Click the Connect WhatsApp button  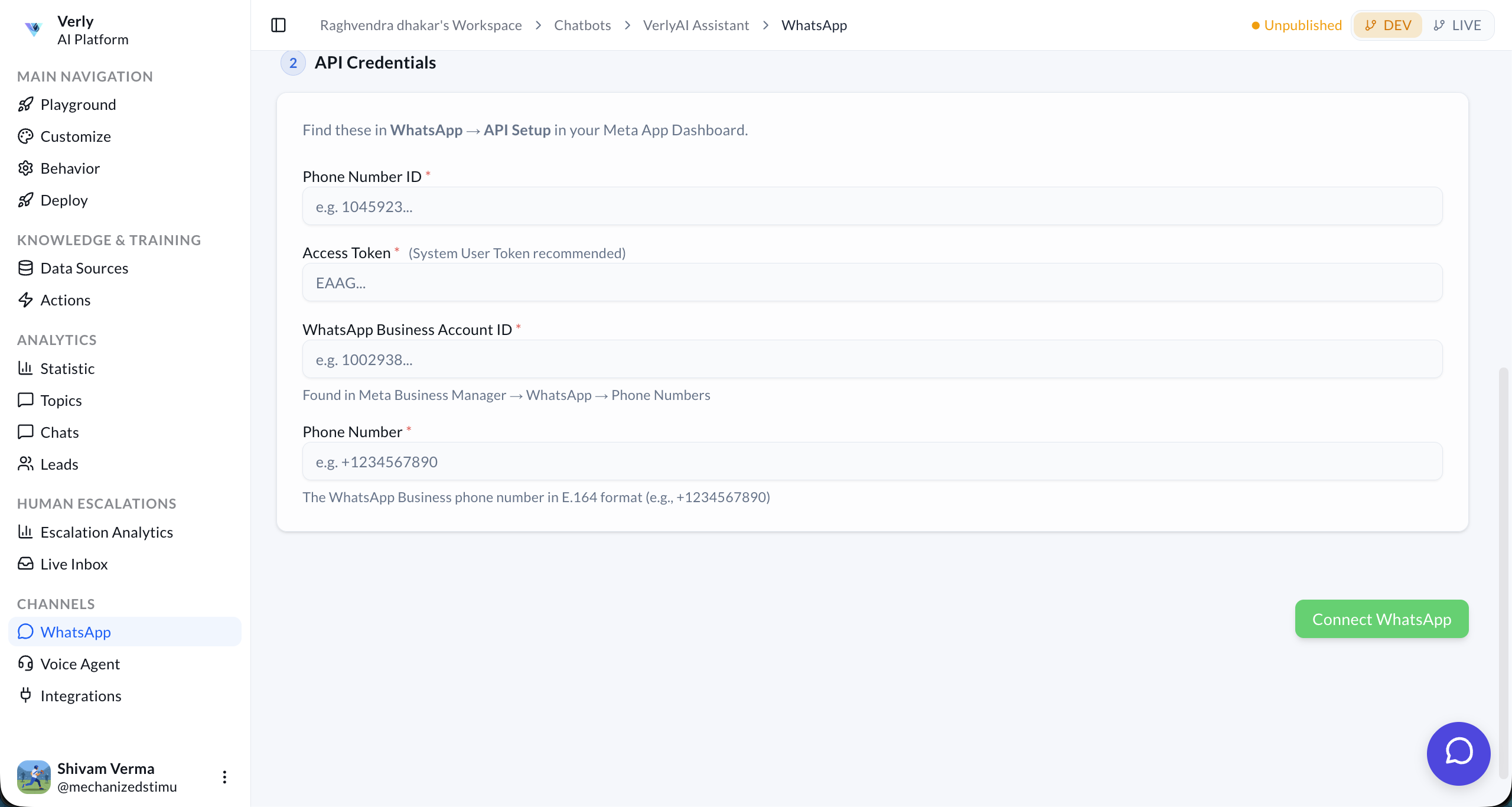pyautogui.click(x=1381, y=619)
